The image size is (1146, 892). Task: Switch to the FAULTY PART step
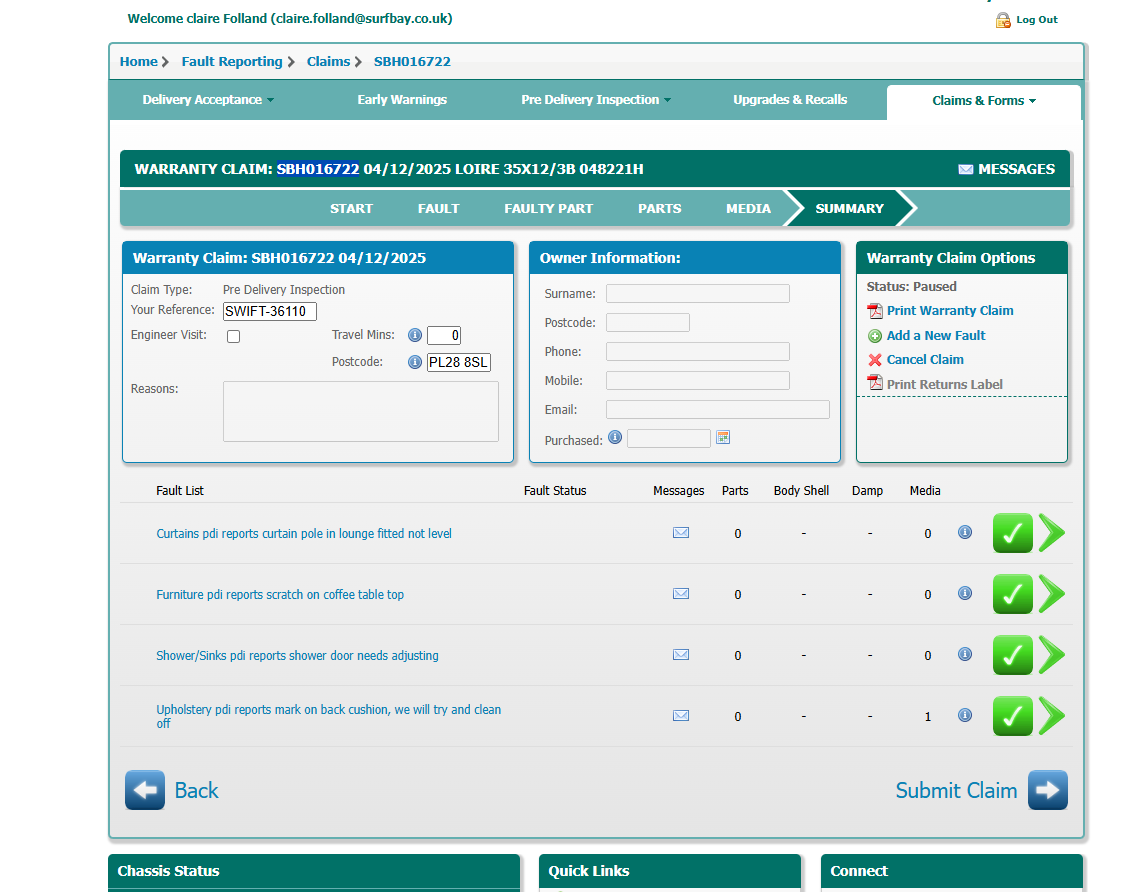coord(548,209)
